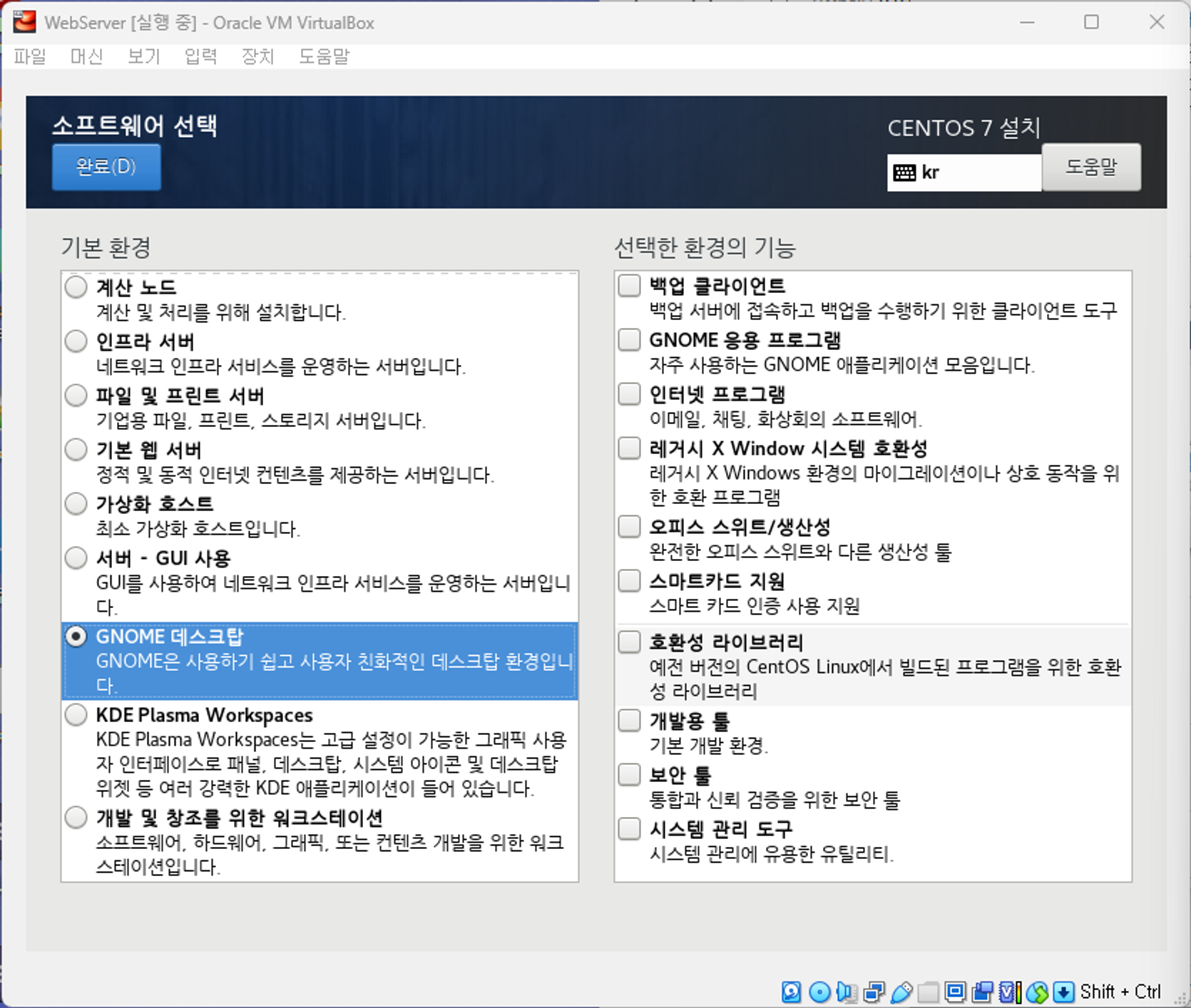Click the recording status icon
Viewport: 1191px width, 1008px height.
pos(982,992)
